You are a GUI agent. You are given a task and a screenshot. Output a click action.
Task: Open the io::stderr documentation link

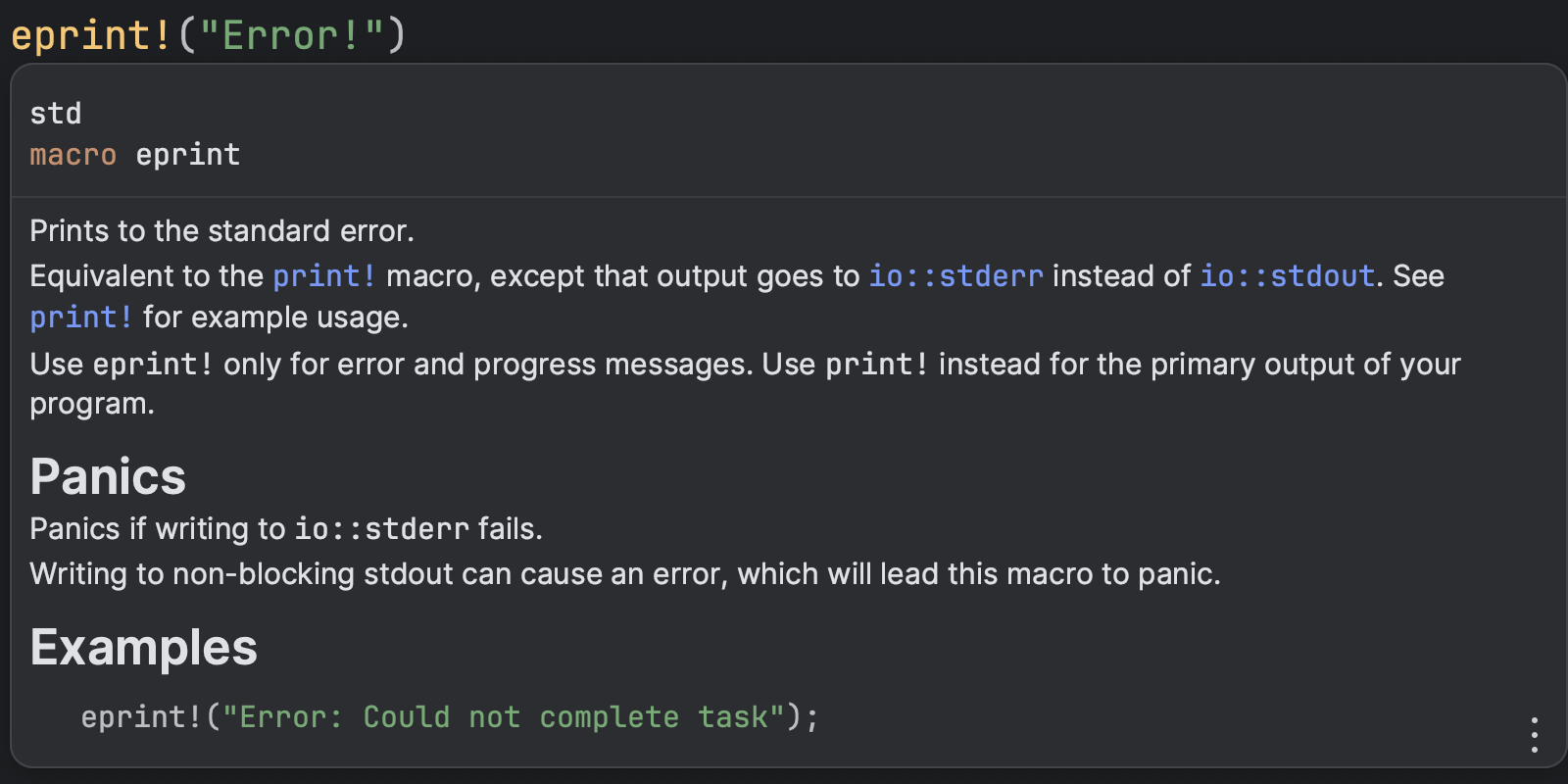955,276
